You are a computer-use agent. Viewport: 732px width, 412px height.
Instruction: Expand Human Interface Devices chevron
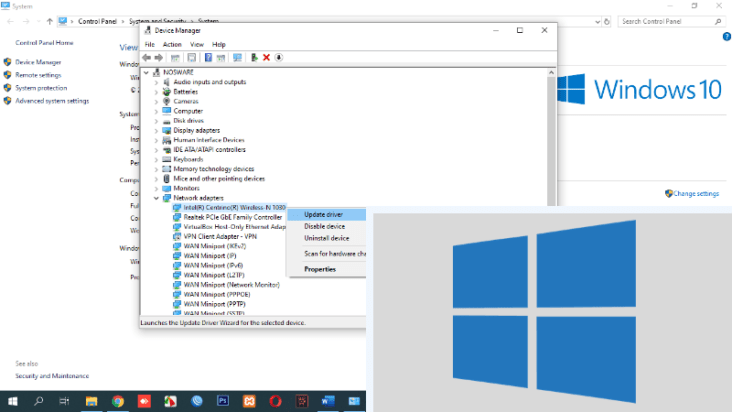tap(156, 140)
